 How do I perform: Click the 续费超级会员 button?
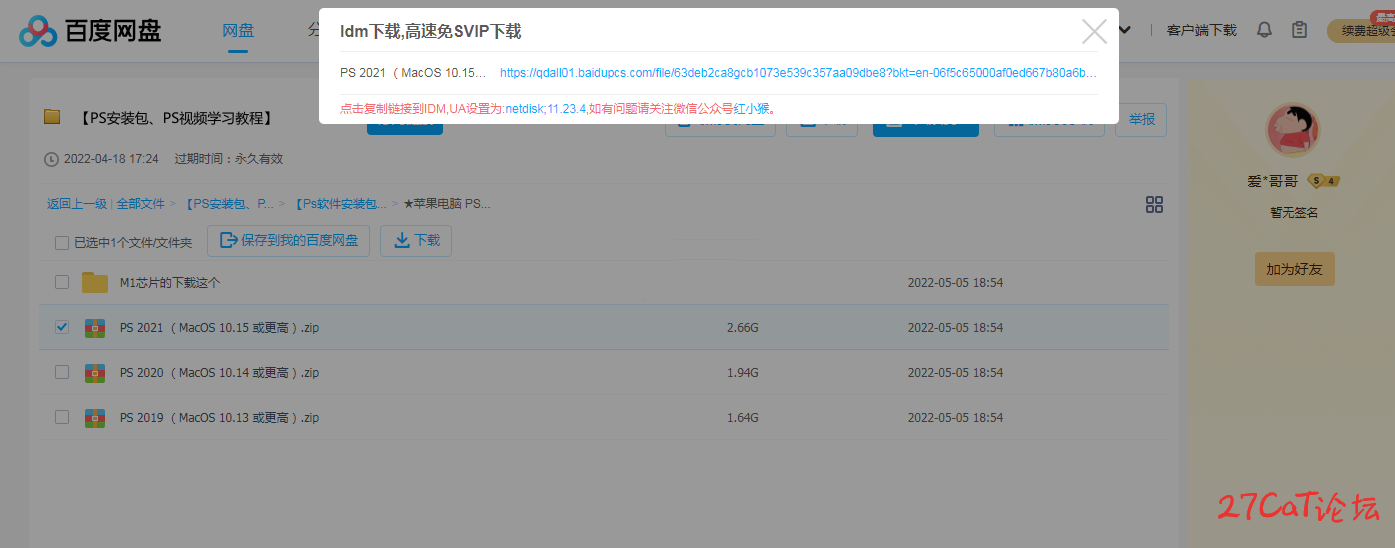click(x=1361, y=31)
